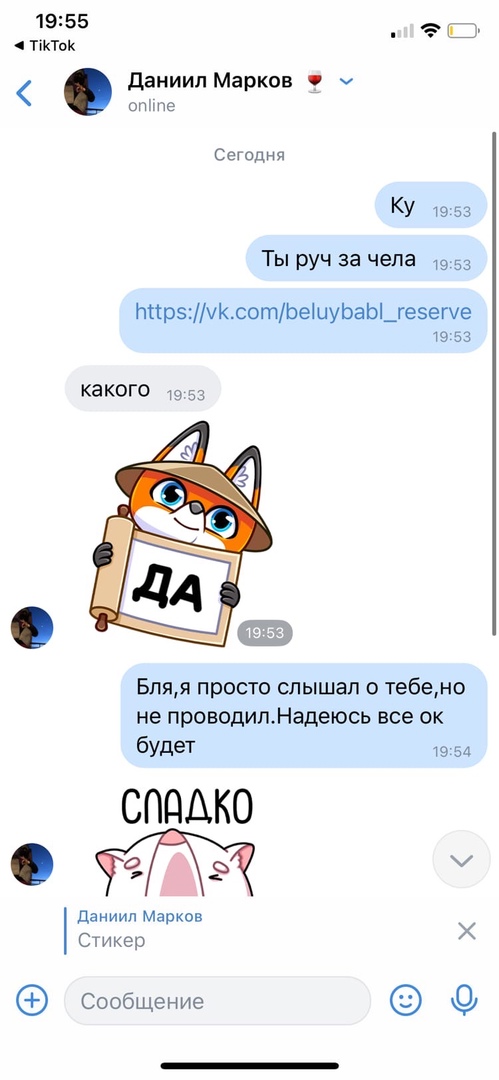Focus the Сообщение text input field
Screen dimensions: 499x1080
pos(217,1000)
